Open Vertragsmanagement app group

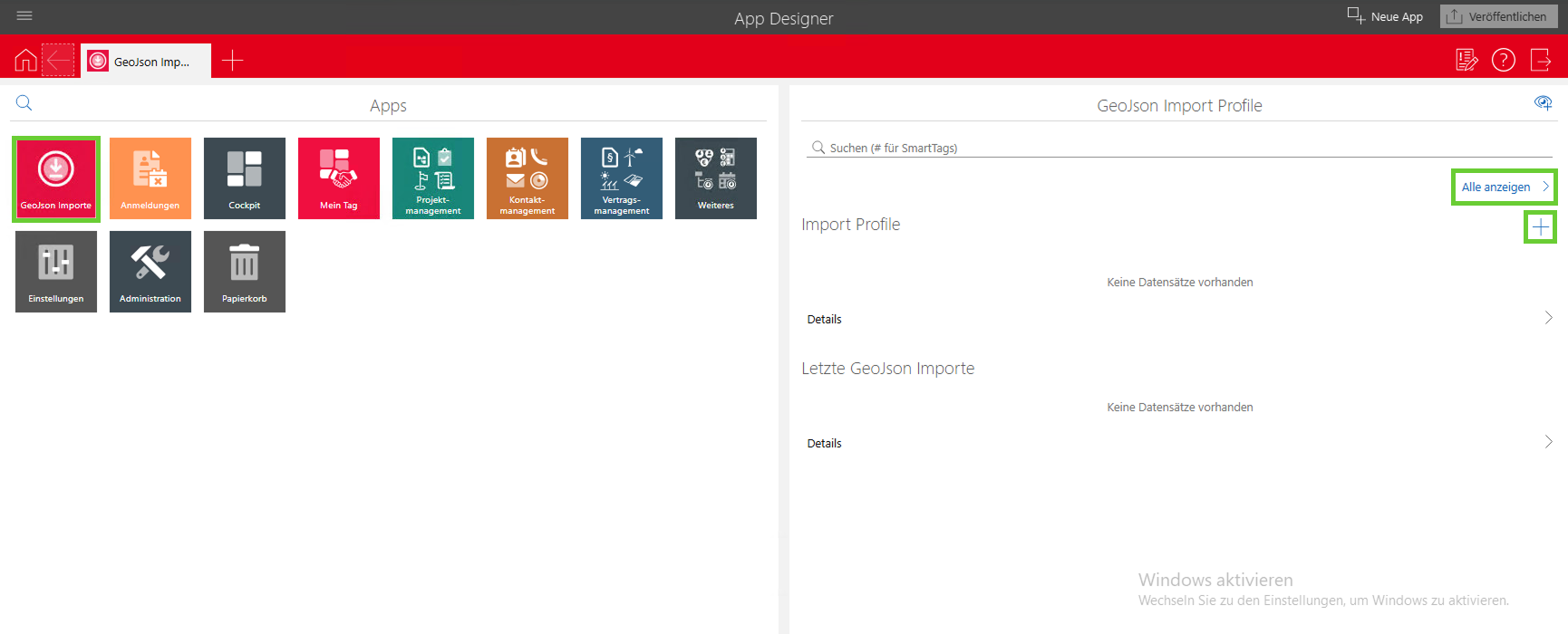pos(622,178)
